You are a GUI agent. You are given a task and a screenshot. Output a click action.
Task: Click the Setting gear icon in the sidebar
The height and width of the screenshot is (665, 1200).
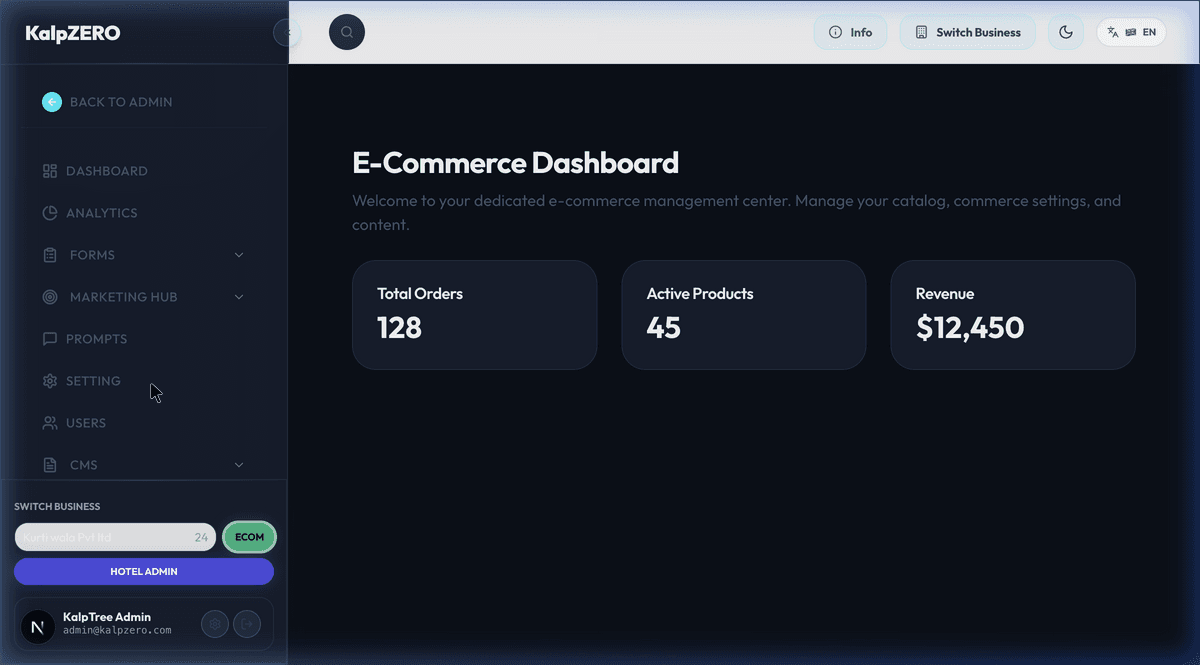pyautogui.click(x=50, y=381)
